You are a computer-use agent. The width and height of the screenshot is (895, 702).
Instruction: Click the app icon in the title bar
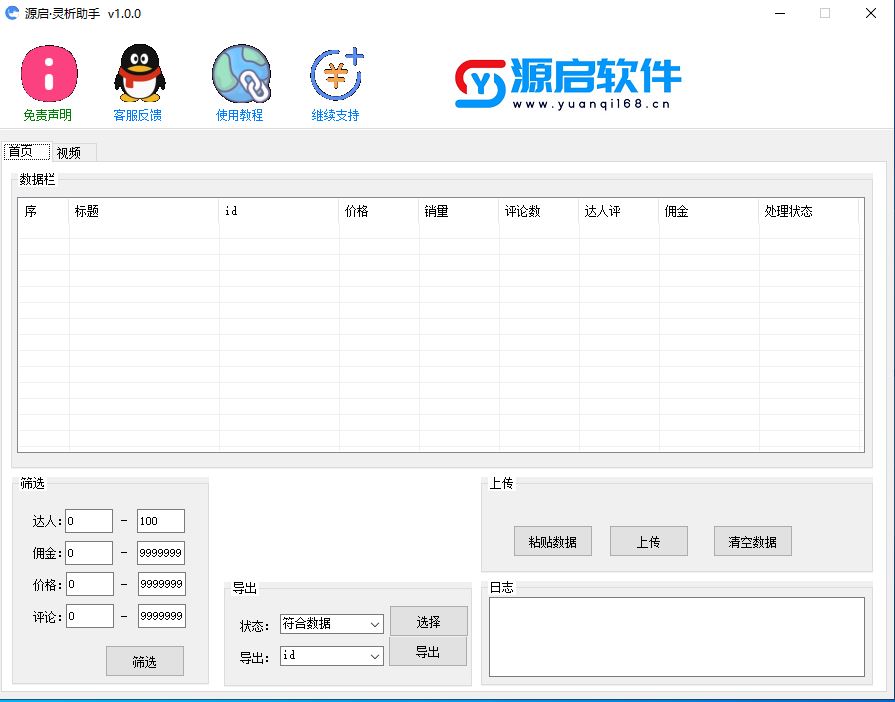point(12,14)
